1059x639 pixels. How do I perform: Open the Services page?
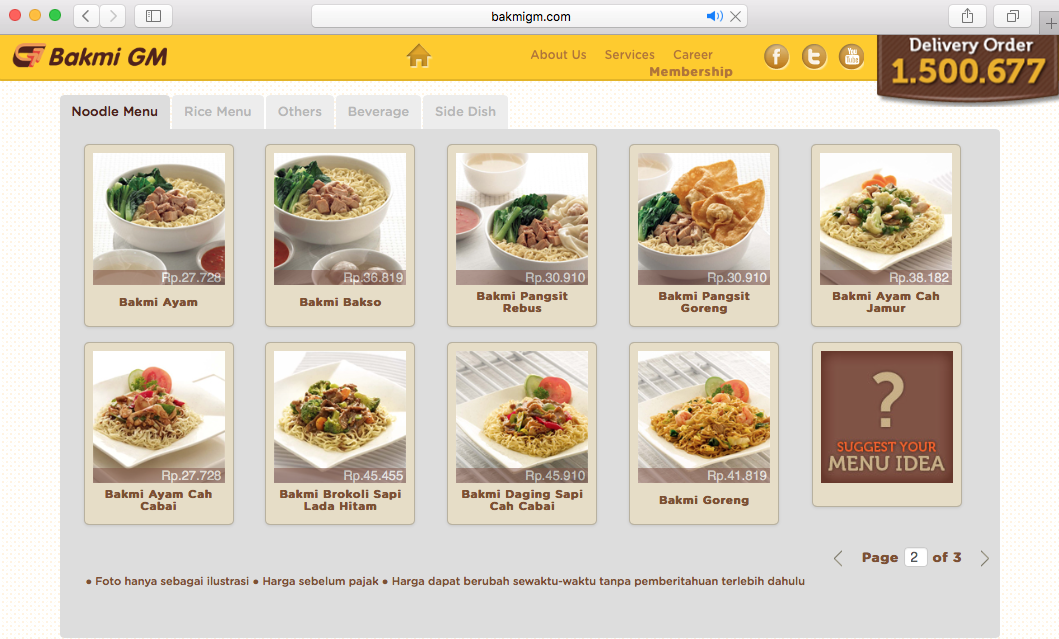[629, 55]
